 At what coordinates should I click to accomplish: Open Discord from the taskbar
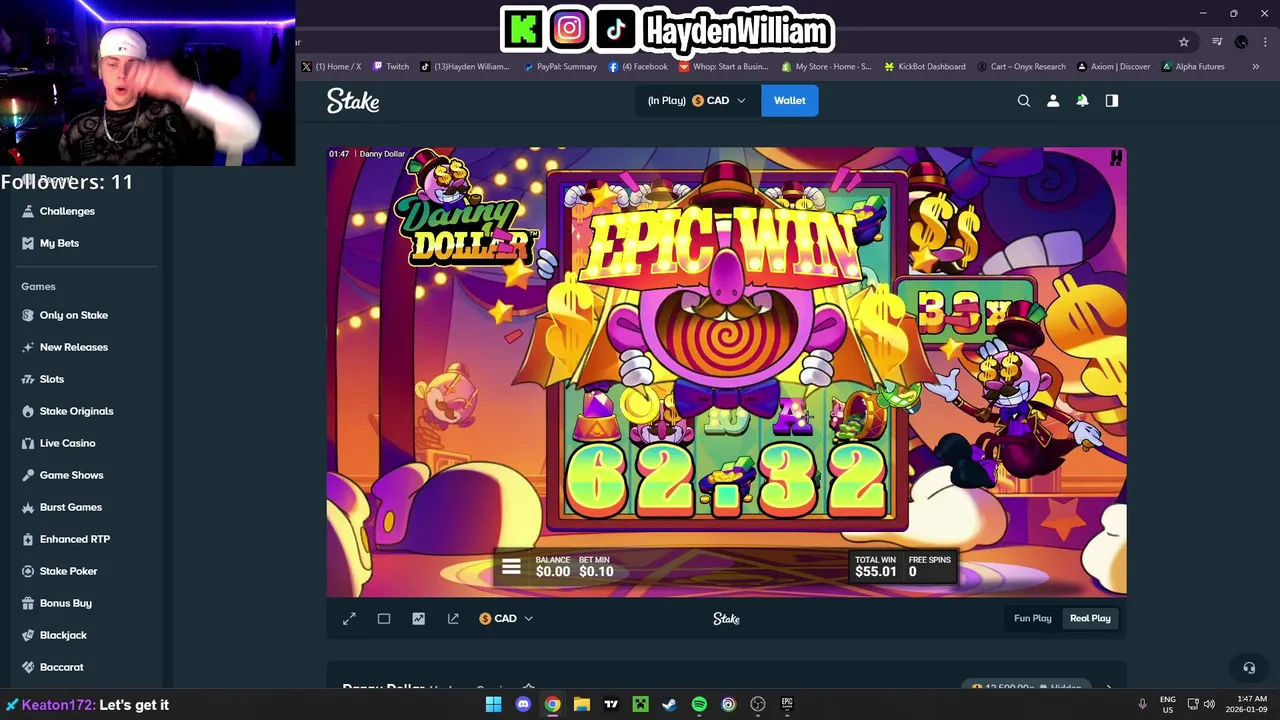(x=523, y=704)
